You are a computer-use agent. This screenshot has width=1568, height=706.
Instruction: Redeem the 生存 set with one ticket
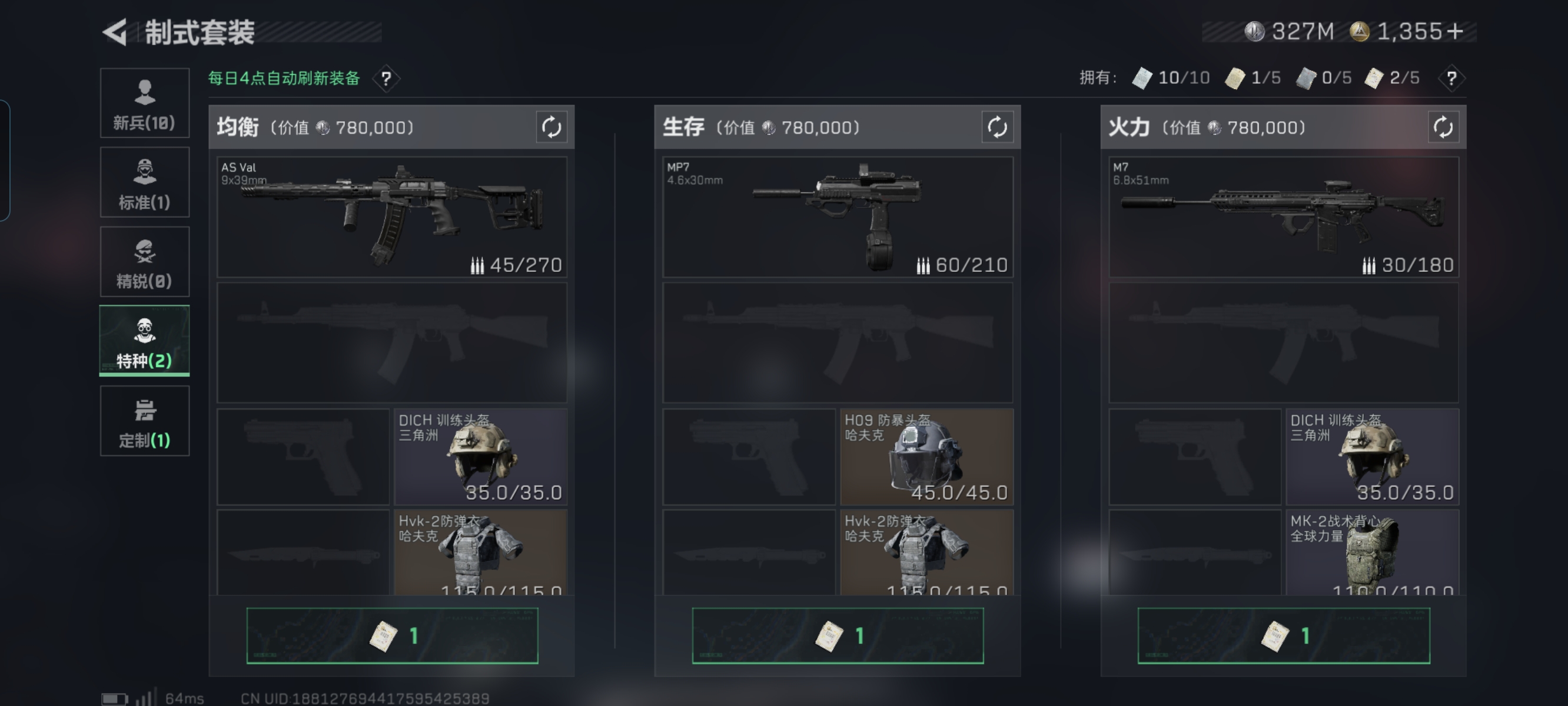[x=838, y=635]
